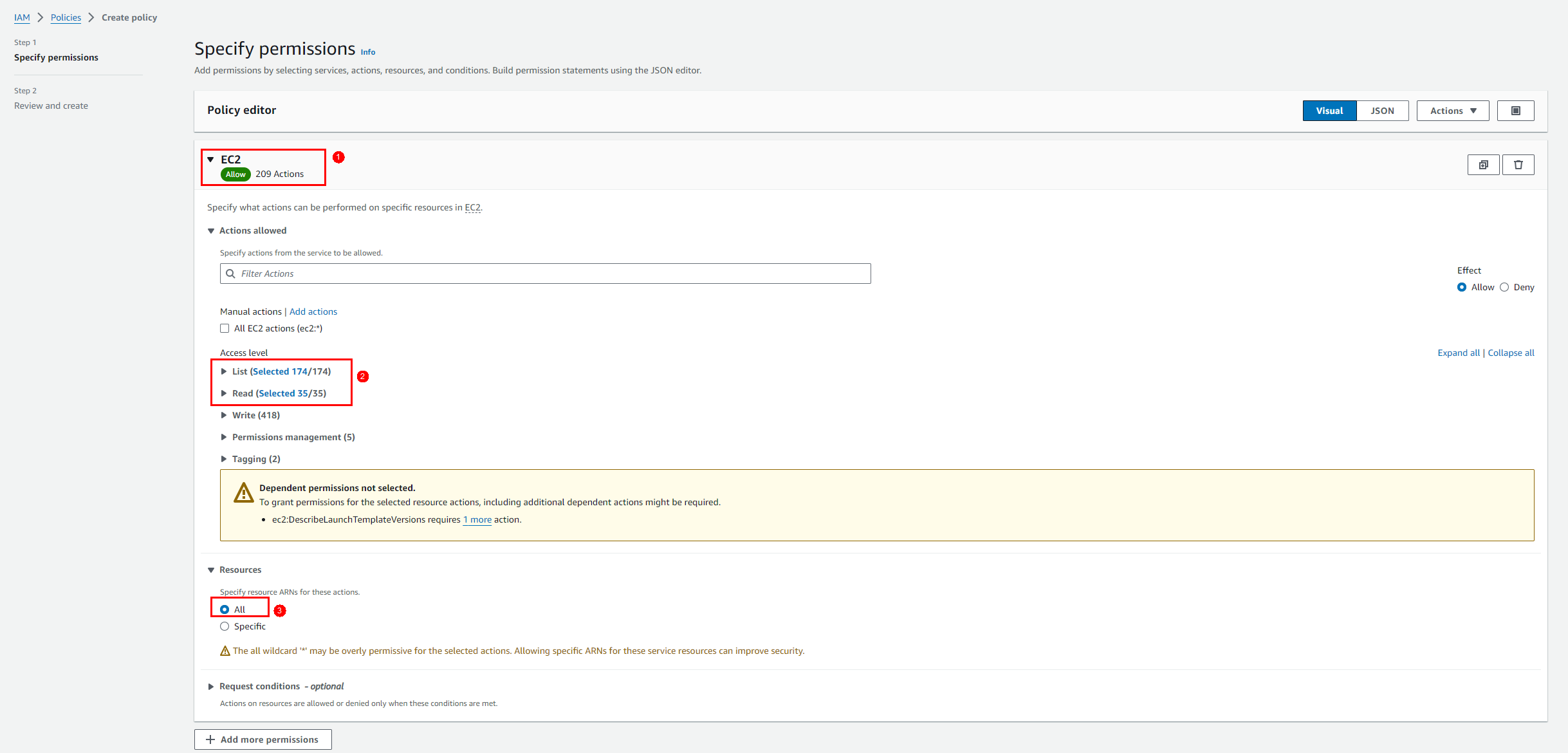Screen dimensions: 1568x753
Task: Click the green Allow badge under EC2
Action: (235, 174)
